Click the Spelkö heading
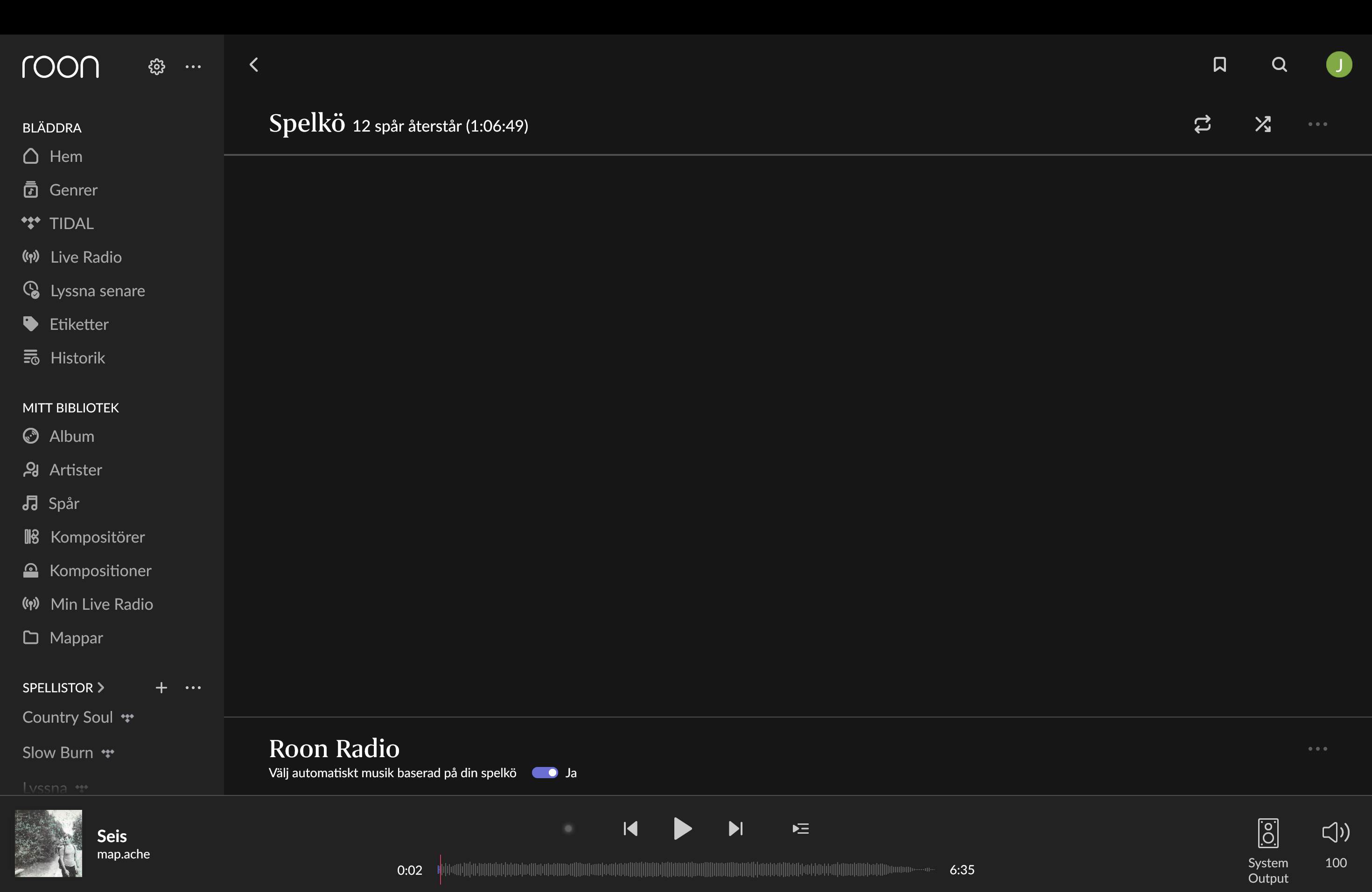 click(x=307, y=123)
